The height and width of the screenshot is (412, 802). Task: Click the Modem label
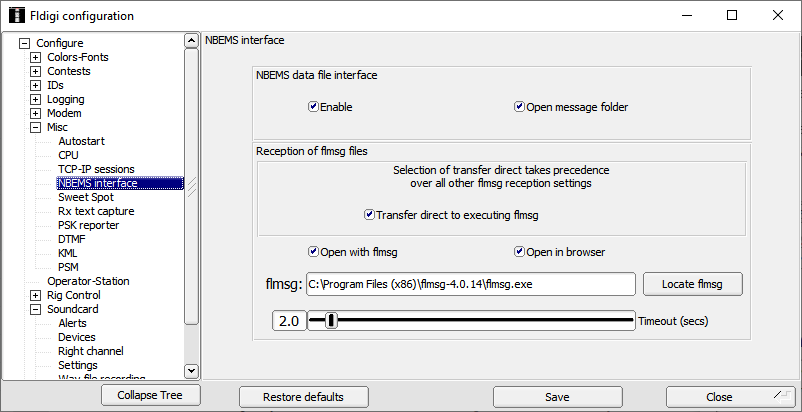(64, 113)
